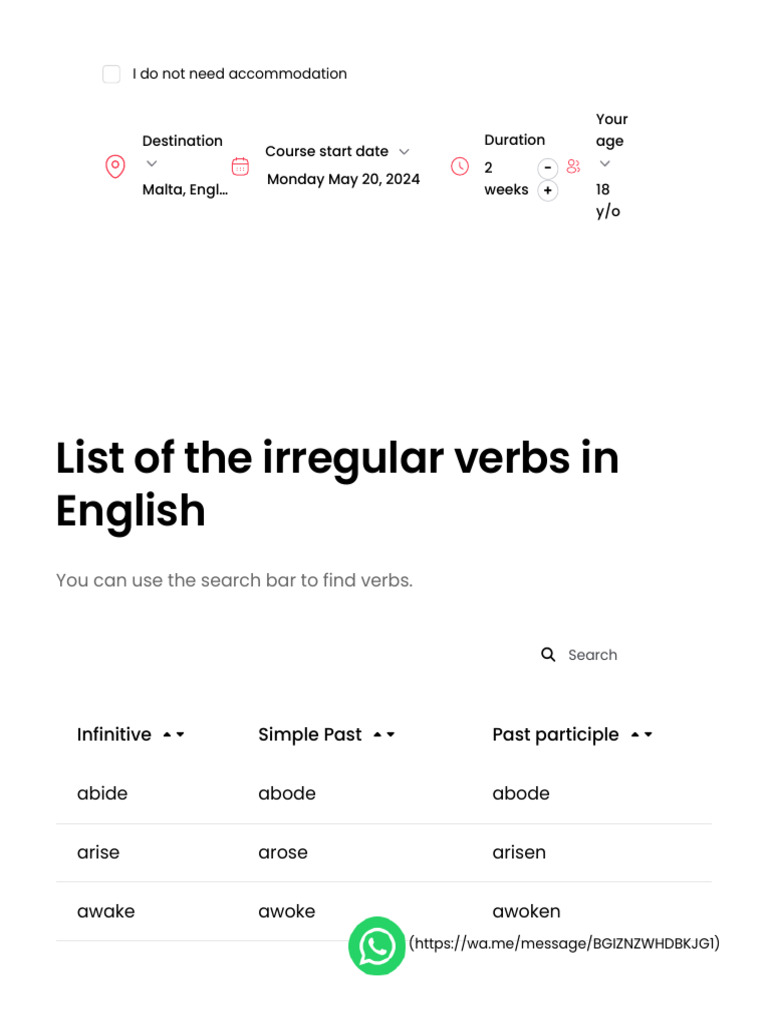
Task: Click the calendar icon
Action: [240, 166]
